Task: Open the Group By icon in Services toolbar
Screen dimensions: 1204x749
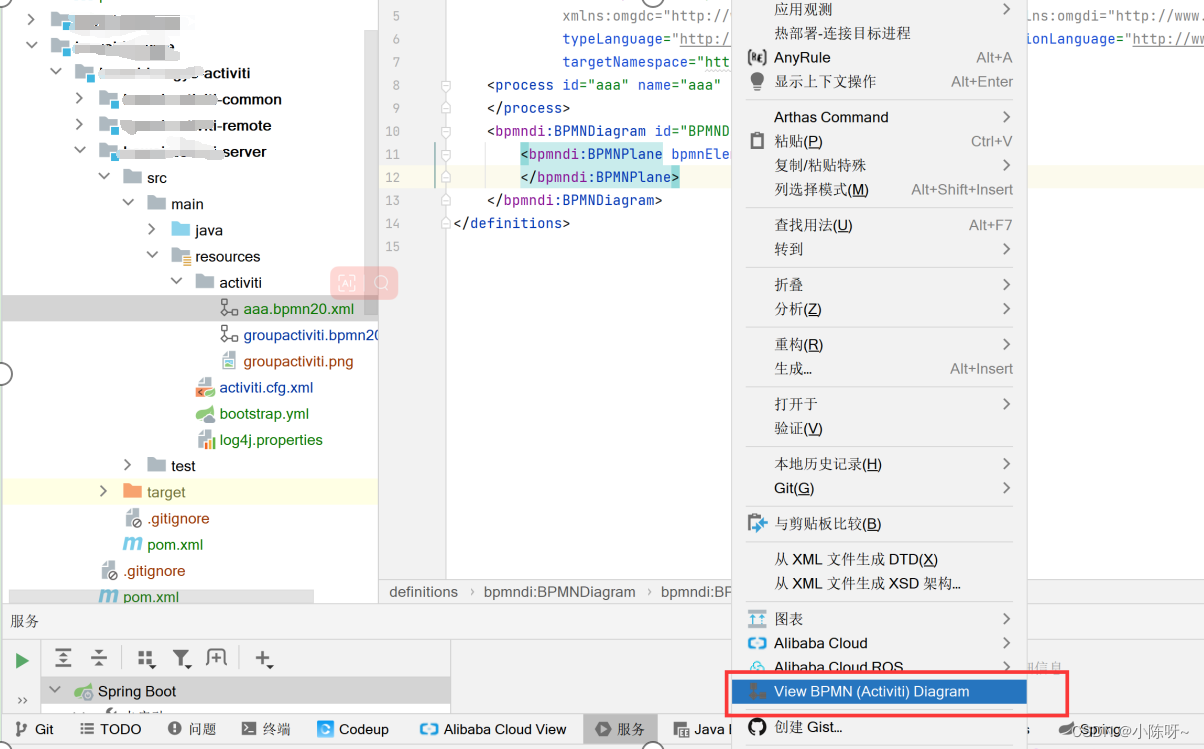Action: coord(146,658)
